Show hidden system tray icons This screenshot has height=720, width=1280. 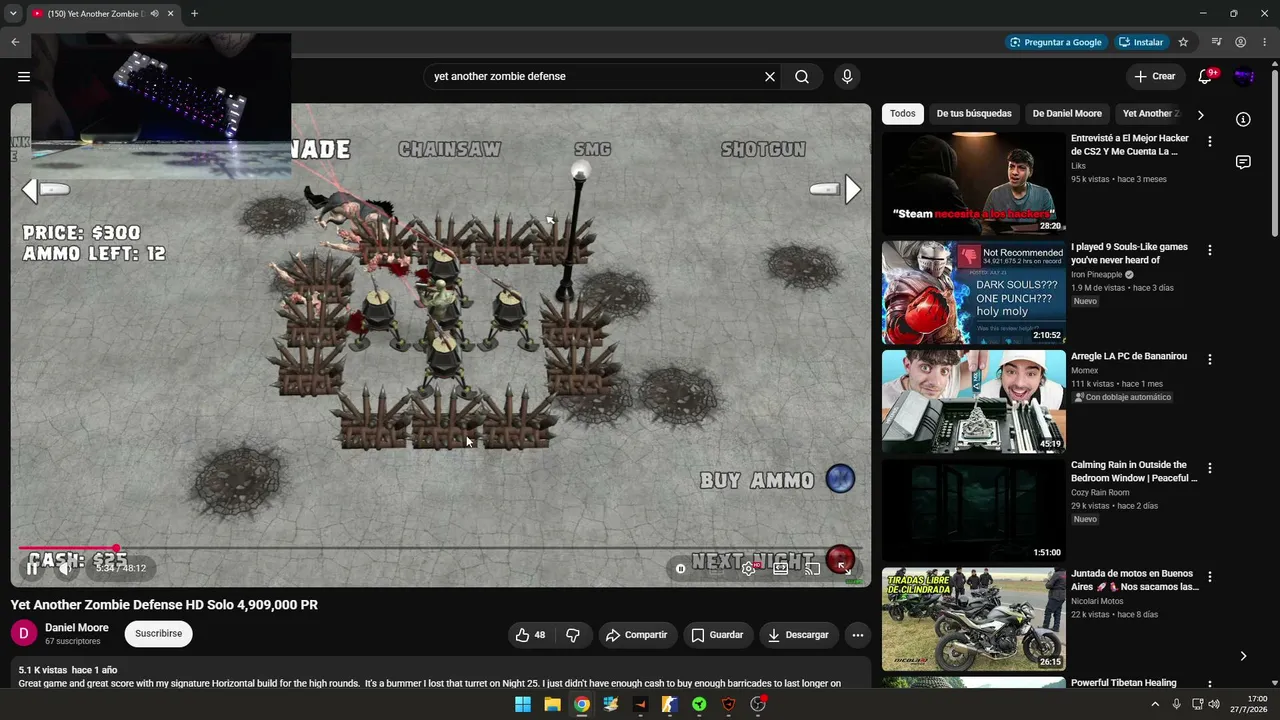coord(1155,704)
